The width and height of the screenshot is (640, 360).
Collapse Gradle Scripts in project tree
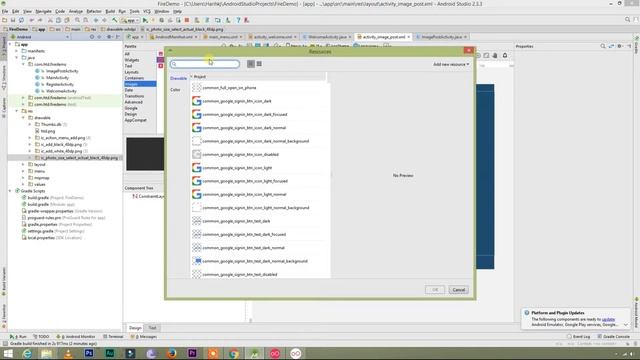pyautogui.click(x=10, y=191)
